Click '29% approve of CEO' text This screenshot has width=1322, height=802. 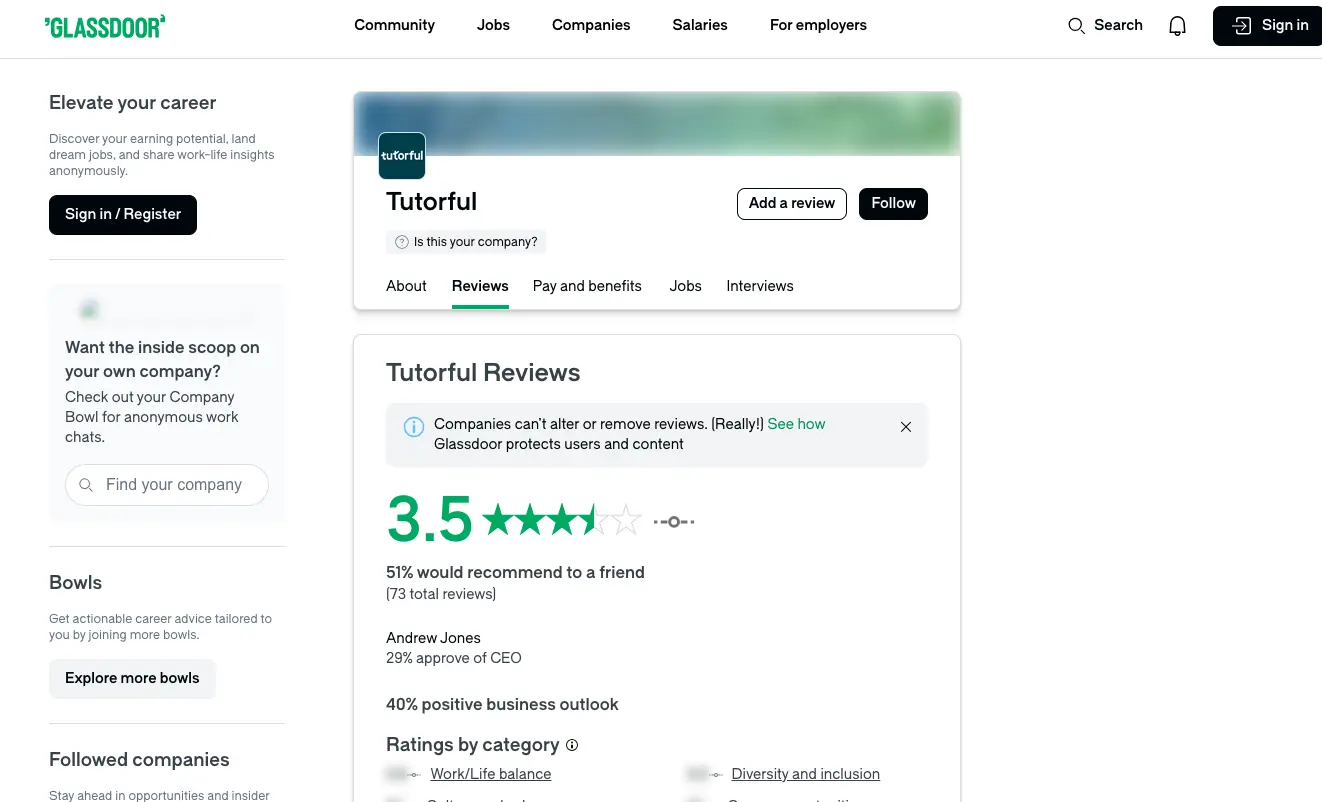pyautogui.click(x=453, y=658)
